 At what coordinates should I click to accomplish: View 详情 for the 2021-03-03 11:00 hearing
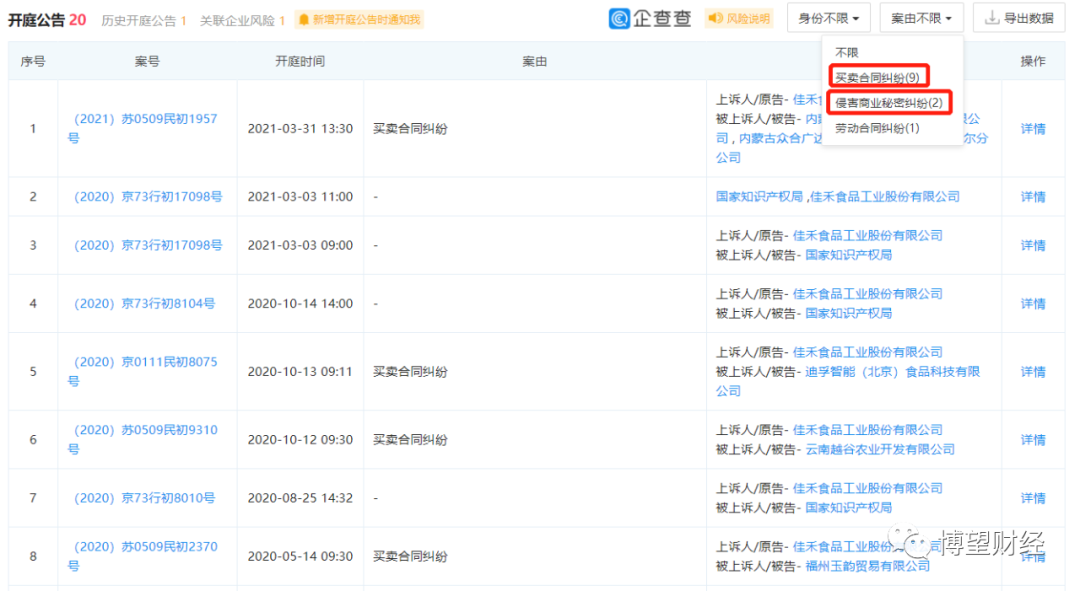click(1032, 197)
